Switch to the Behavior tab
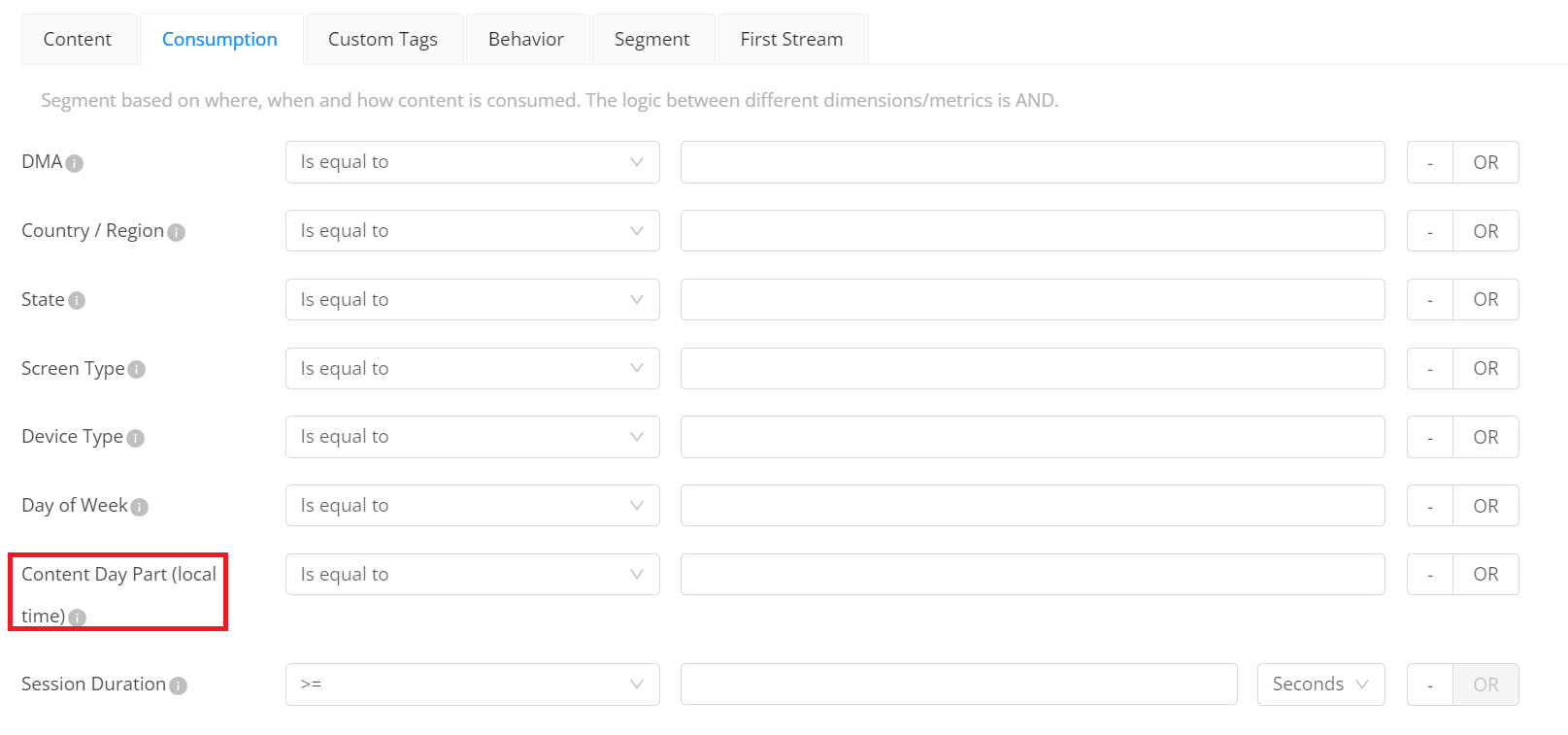Image resolution: width=1568 pixels, height=735 pixels. coord(526,39)
